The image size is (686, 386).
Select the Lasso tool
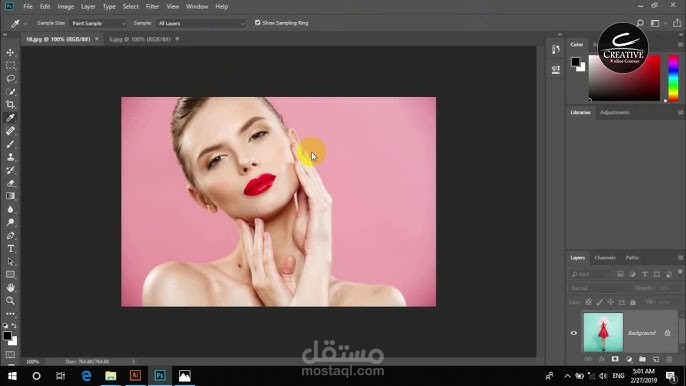tap(10, 79)
